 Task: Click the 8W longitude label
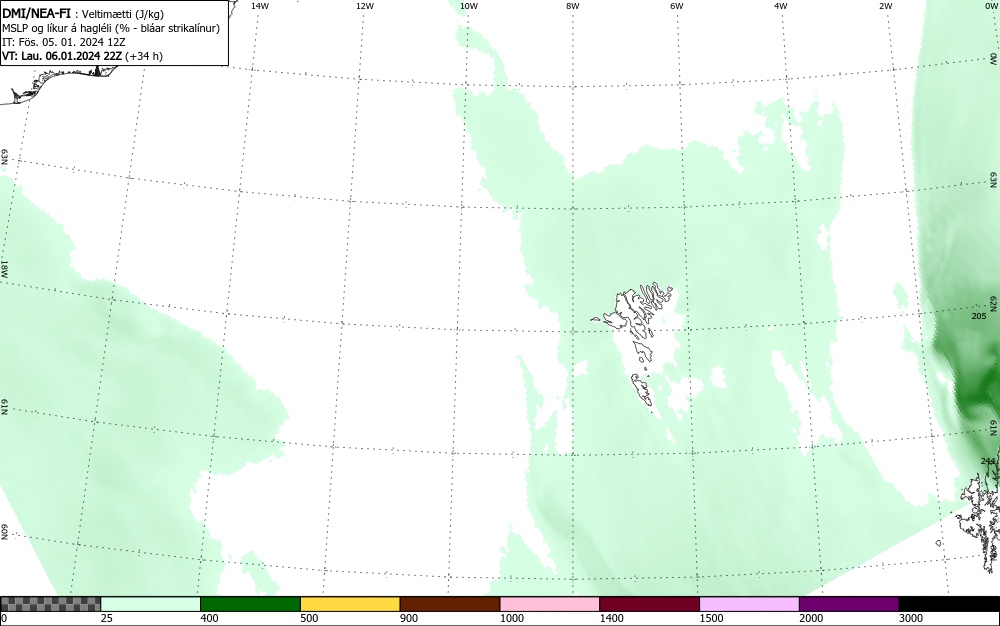tap(573, 6)
